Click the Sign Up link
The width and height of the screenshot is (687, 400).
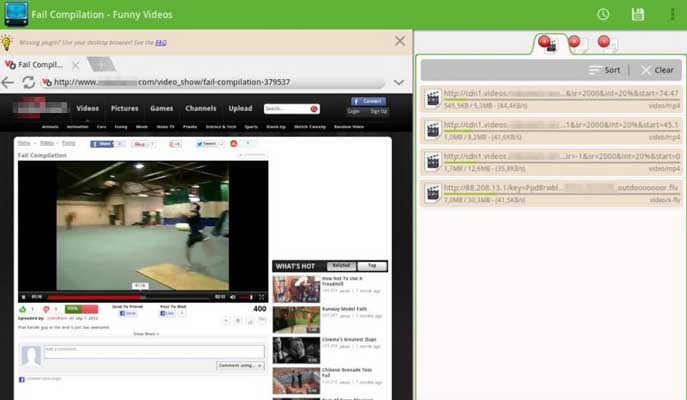coord(379,111)
